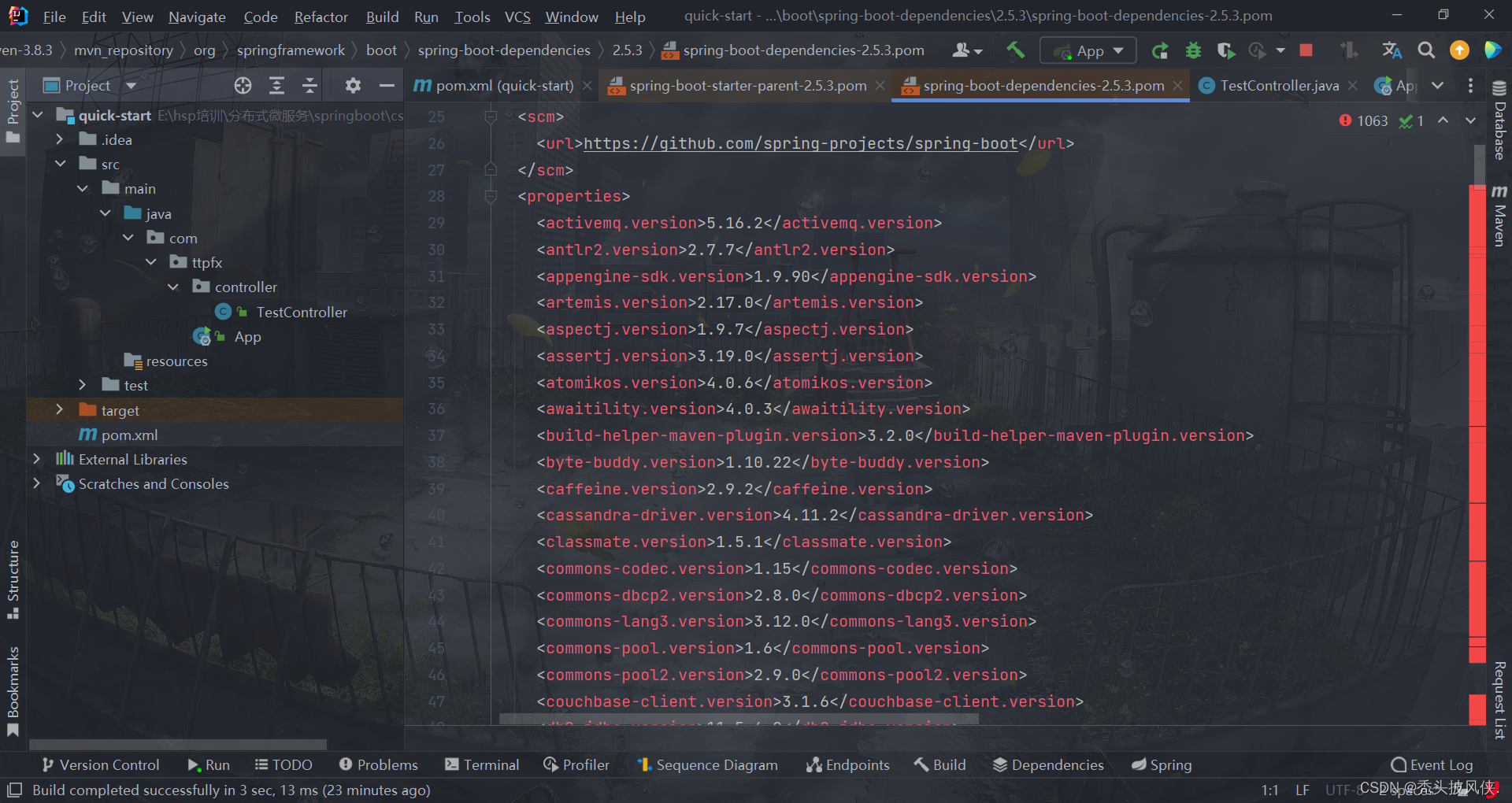Open the user account dropdown icon
This screenshot has width=1512, height=803.
(x=968, y=50)
